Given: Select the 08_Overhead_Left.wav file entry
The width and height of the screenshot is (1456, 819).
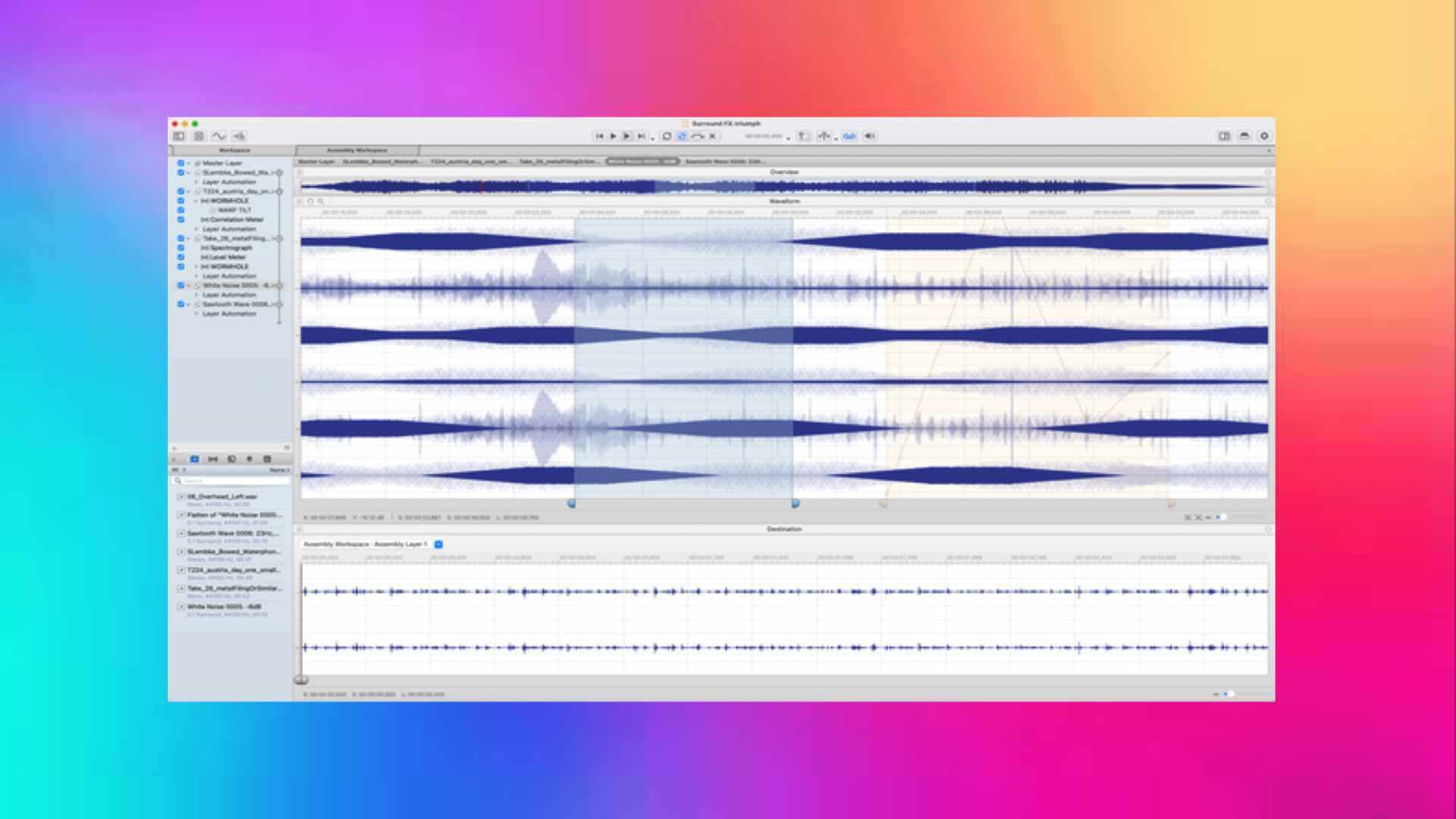Looking at the screenshot, I should click(222, 497).
